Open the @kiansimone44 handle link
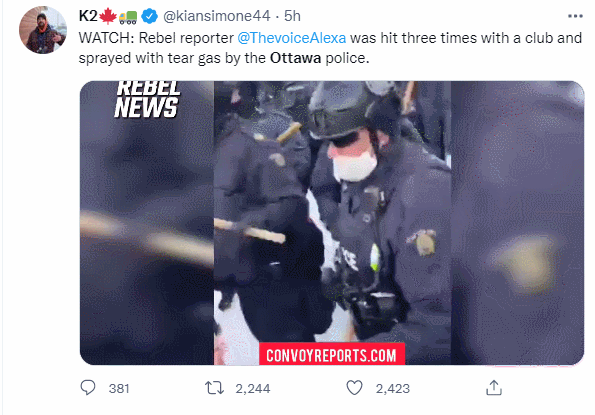Screen dimensions: 595x415 coord(217,16)
